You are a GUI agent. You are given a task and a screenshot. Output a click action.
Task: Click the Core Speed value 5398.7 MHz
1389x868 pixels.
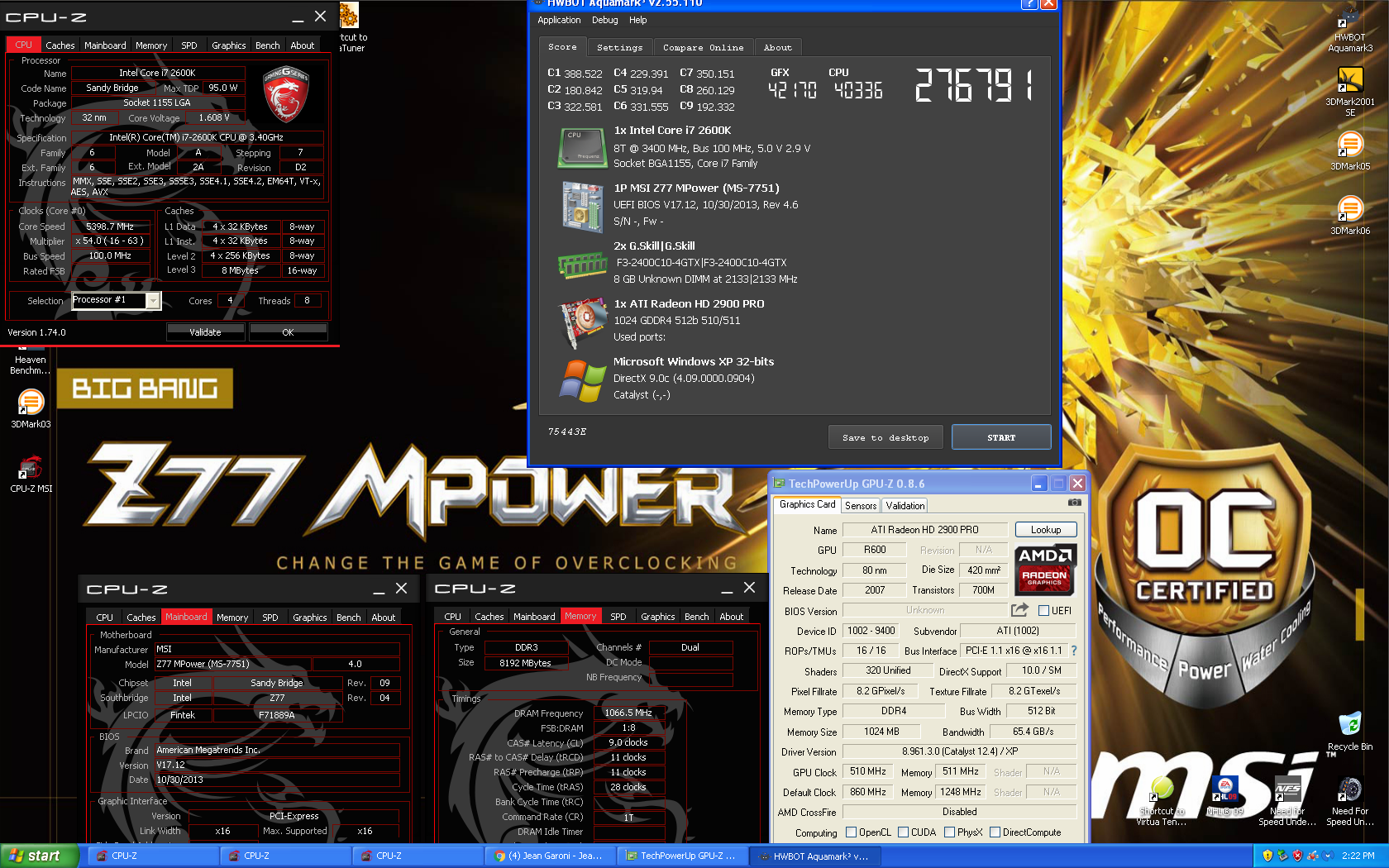click(110, 227)
